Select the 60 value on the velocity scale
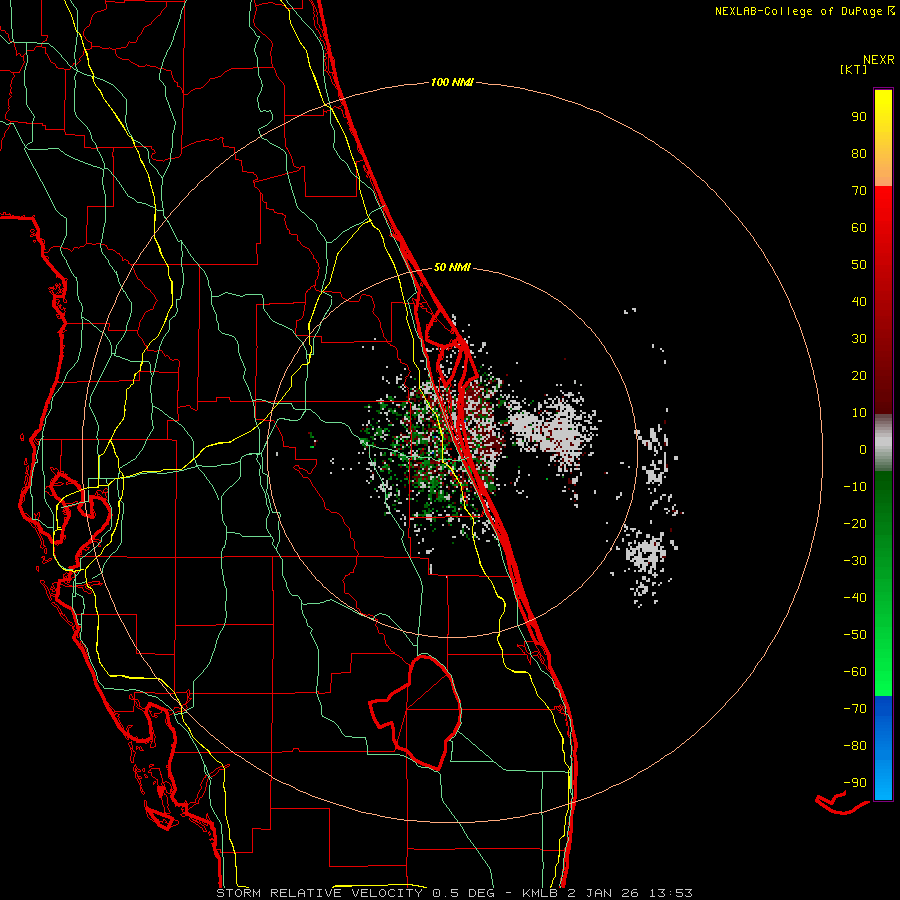This screenshot has width=900, height=900. click(x=859, y=227)
